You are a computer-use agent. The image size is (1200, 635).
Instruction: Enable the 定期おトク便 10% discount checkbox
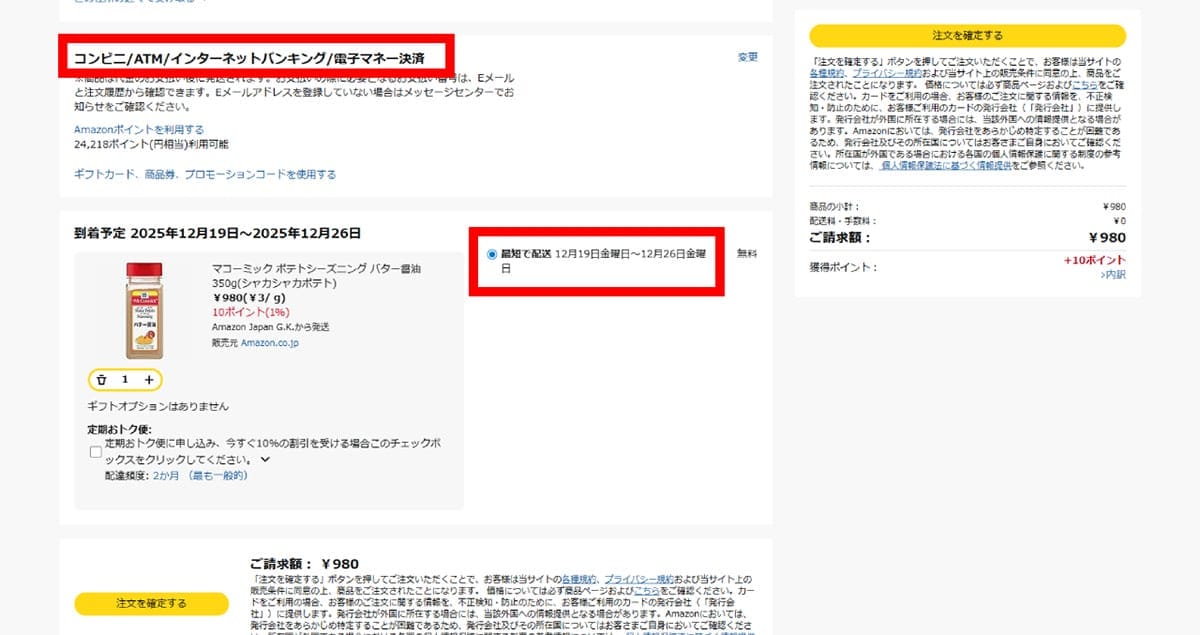tap(95, 452)
